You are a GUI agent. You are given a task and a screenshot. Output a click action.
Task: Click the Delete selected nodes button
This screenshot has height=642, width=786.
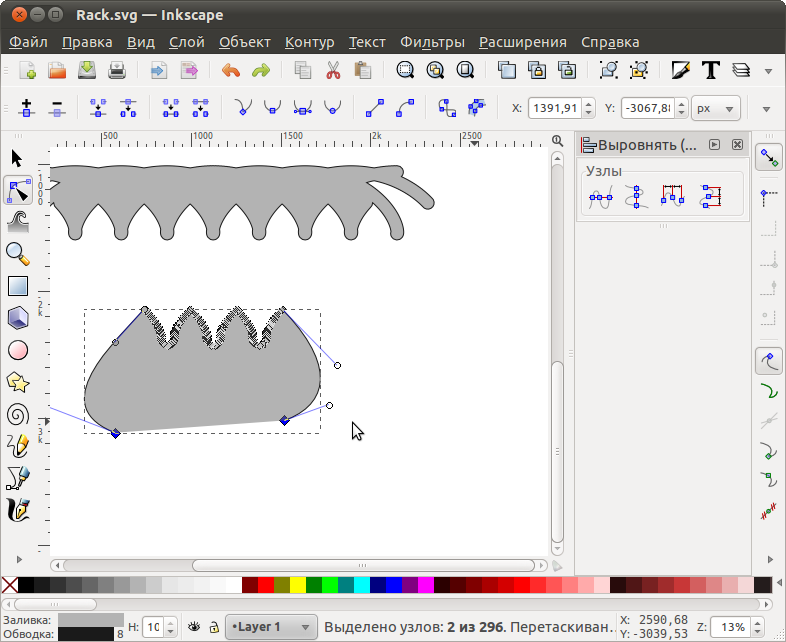[57, 108]
